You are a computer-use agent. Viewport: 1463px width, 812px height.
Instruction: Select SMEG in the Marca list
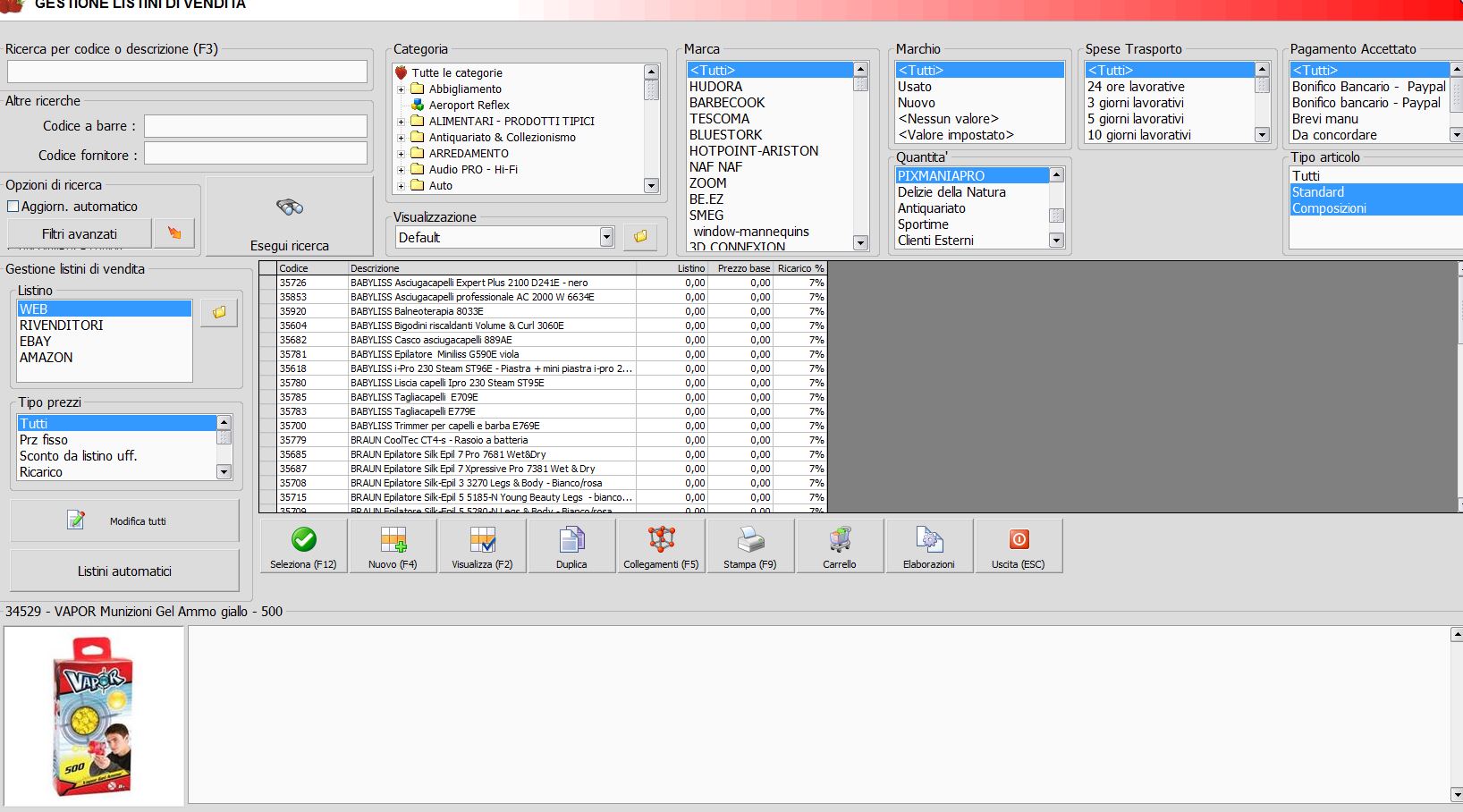770,216
